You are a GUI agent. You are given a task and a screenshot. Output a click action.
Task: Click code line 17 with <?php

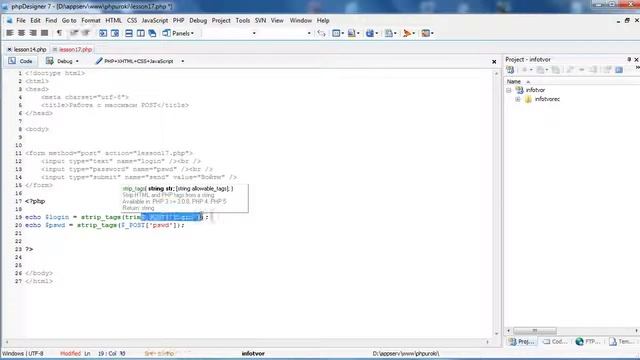tap(35, 201)
